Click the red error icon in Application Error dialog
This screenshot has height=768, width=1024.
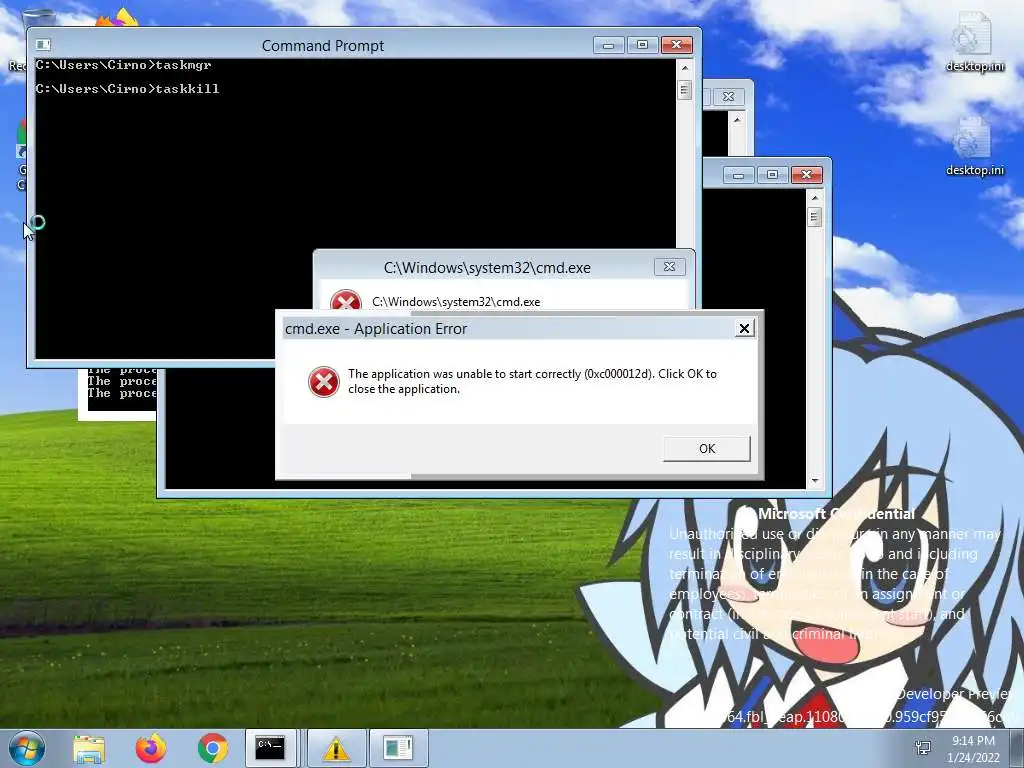(x=324, y=382)
